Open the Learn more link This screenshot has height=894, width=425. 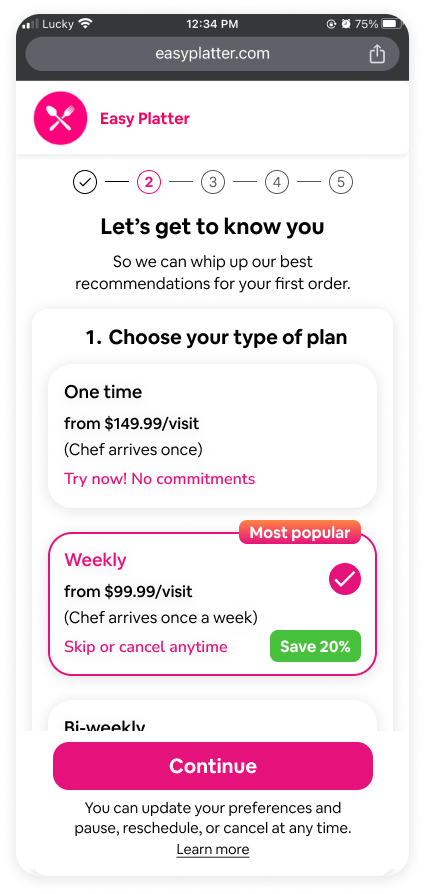(213, 850)
